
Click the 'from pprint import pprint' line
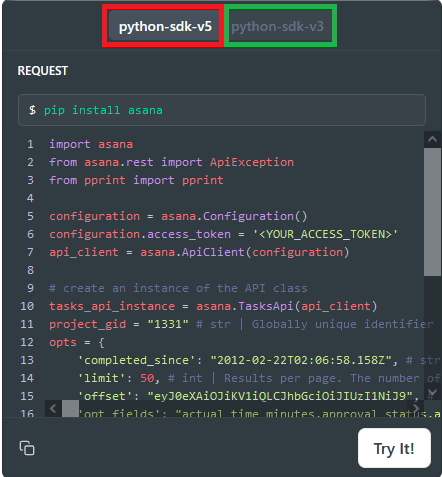point(136,180)
